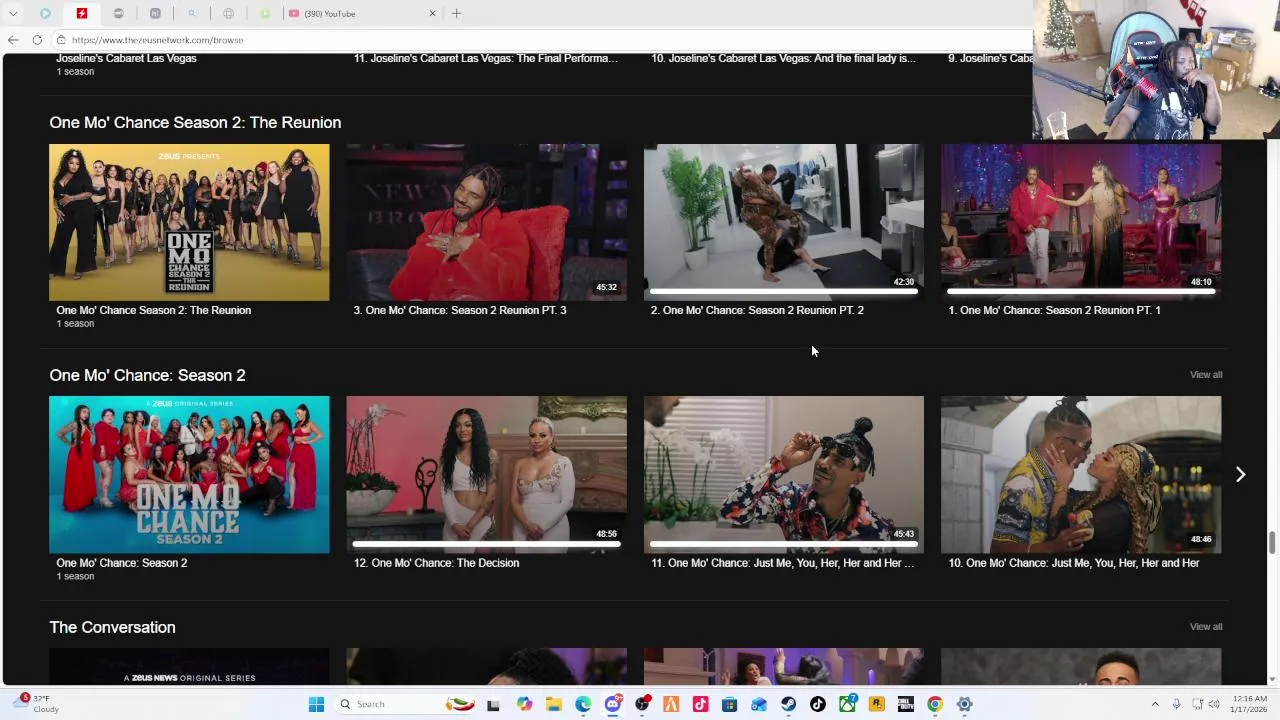Advance Season 2 carousel with right arrow
This screenshot has width=1280, height=720.
point(1240,475)
